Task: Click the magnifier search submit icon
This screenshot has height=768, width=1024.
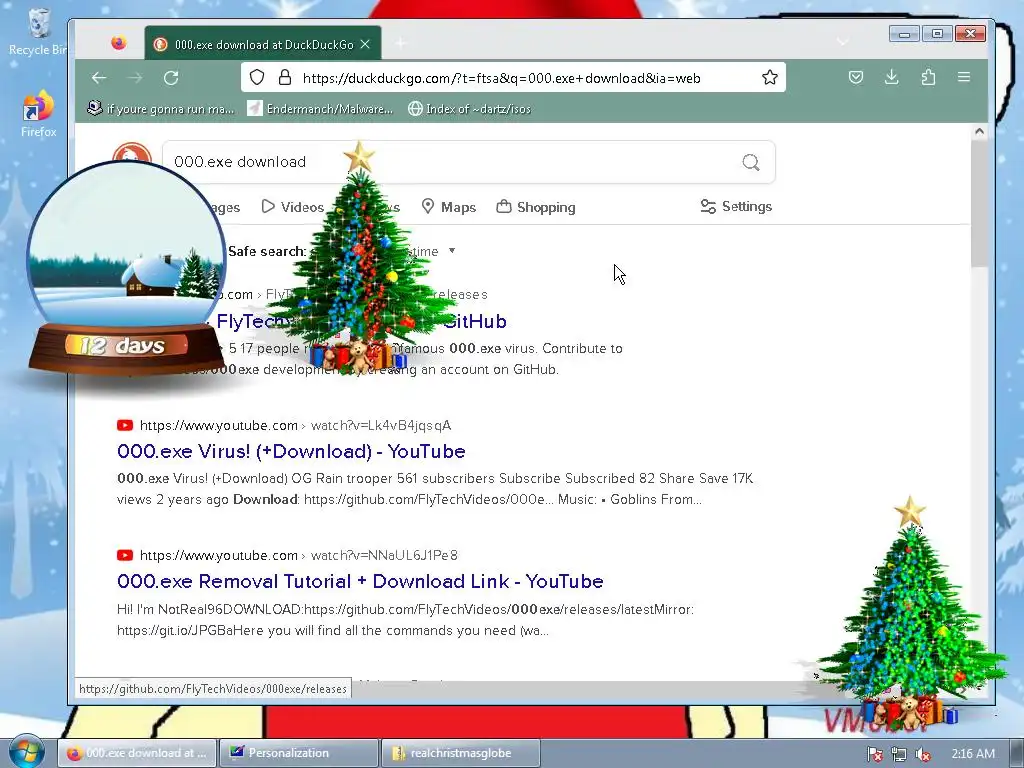Action: [751, 162]
